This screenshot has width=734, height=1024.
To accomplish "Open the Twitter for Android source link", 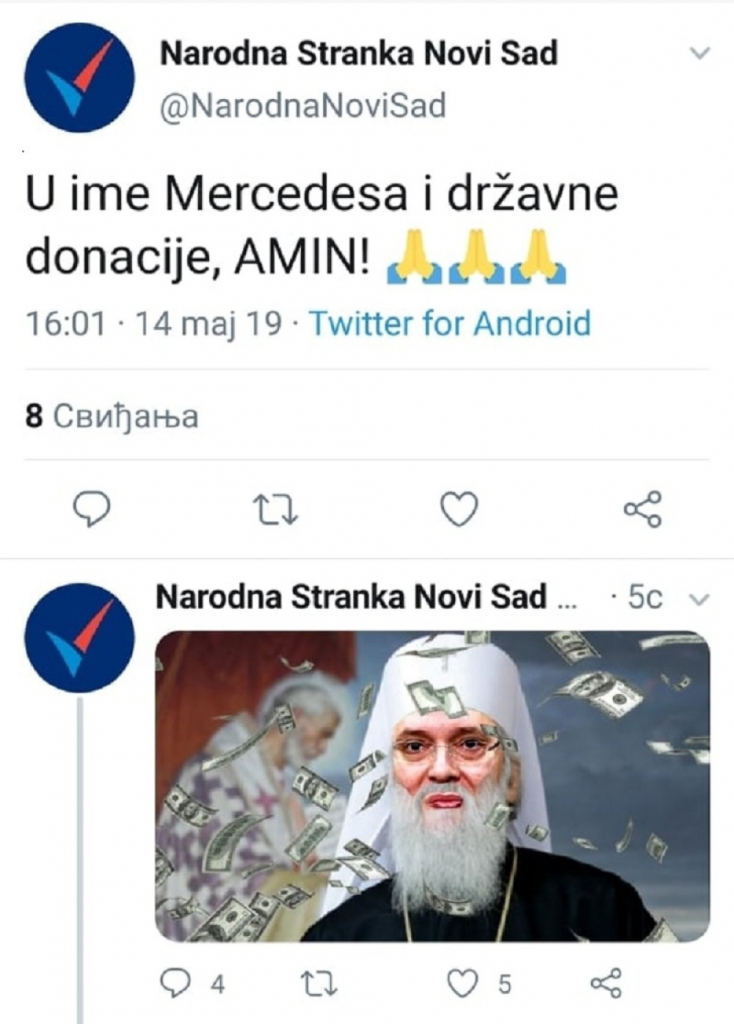I will 448,324.
